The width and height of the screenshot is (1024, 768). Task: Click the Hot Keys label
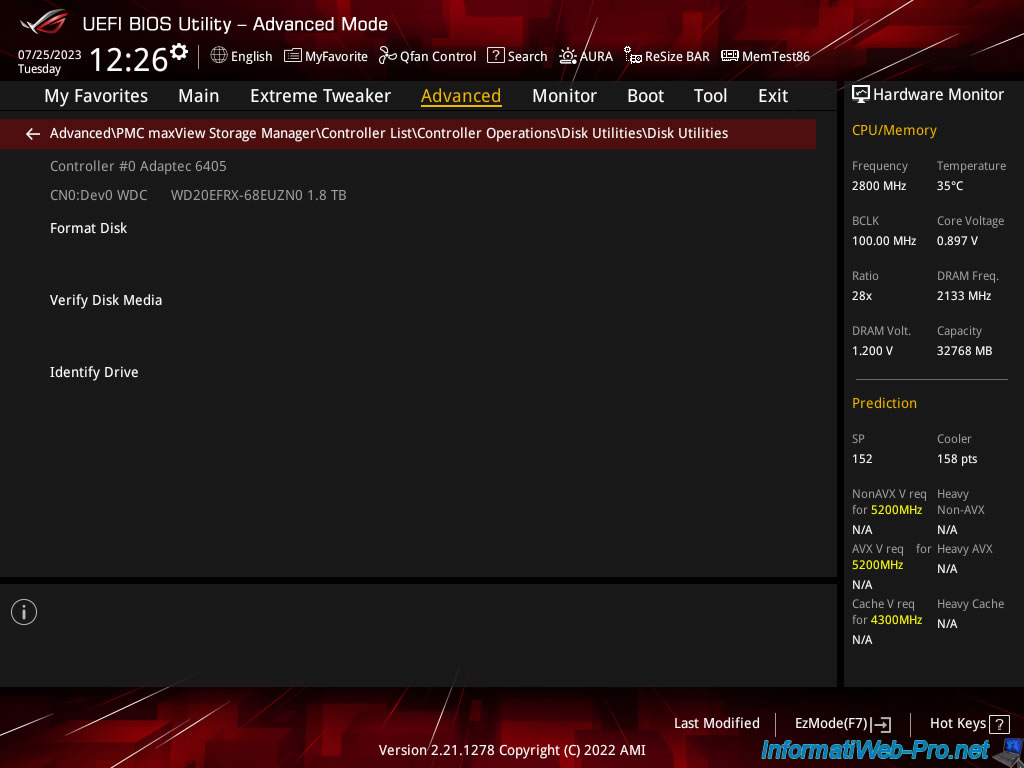(x=957, y=724)
